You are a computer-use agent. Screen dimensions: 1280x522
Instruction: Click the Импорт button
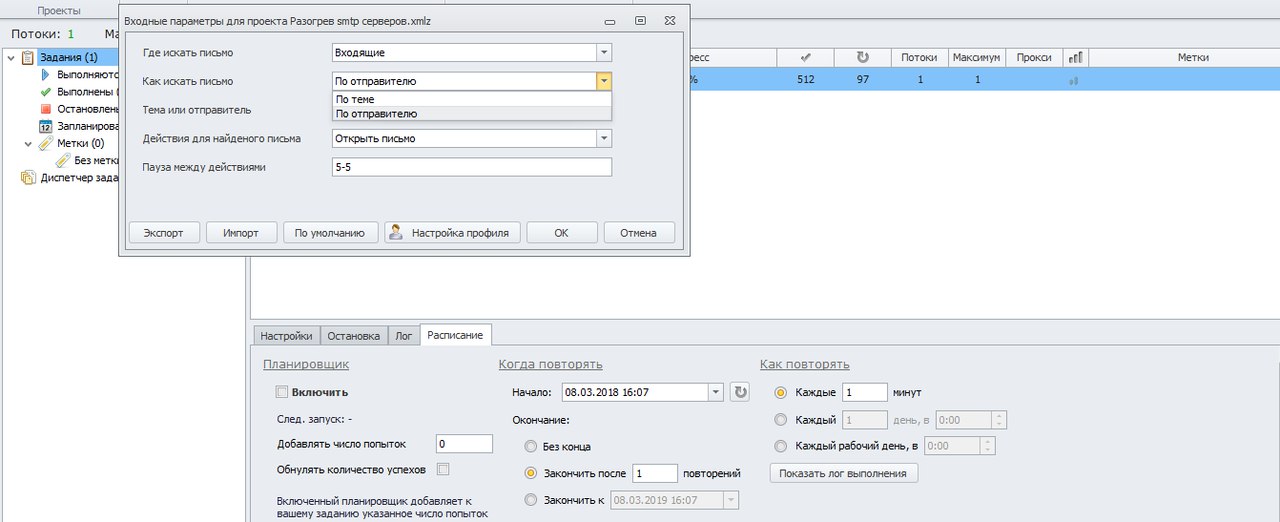[x=241, y=232]
